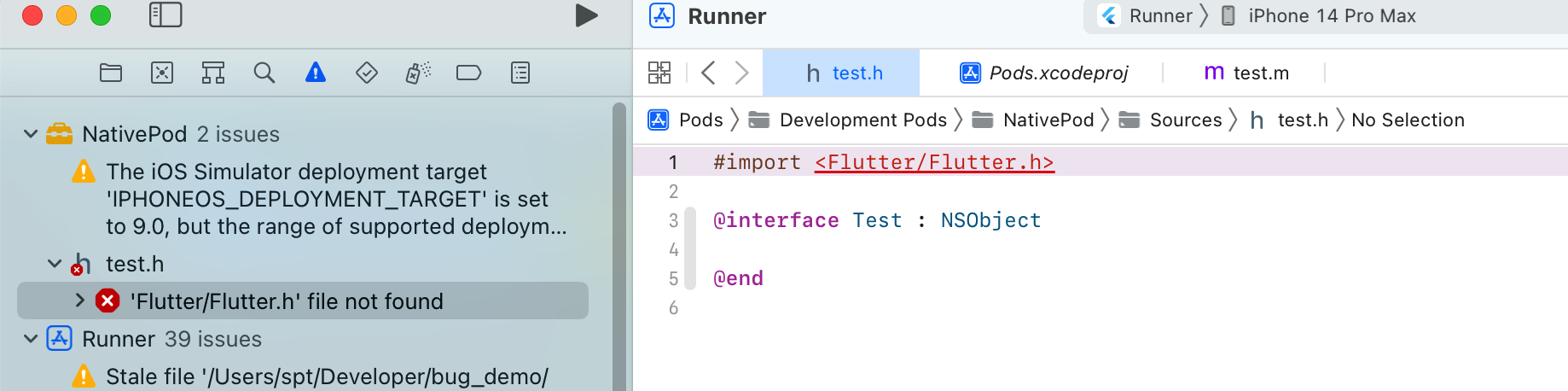Open the Report navigator icon
Viewport: 1568px width, 391px height.
click(520, 73)
